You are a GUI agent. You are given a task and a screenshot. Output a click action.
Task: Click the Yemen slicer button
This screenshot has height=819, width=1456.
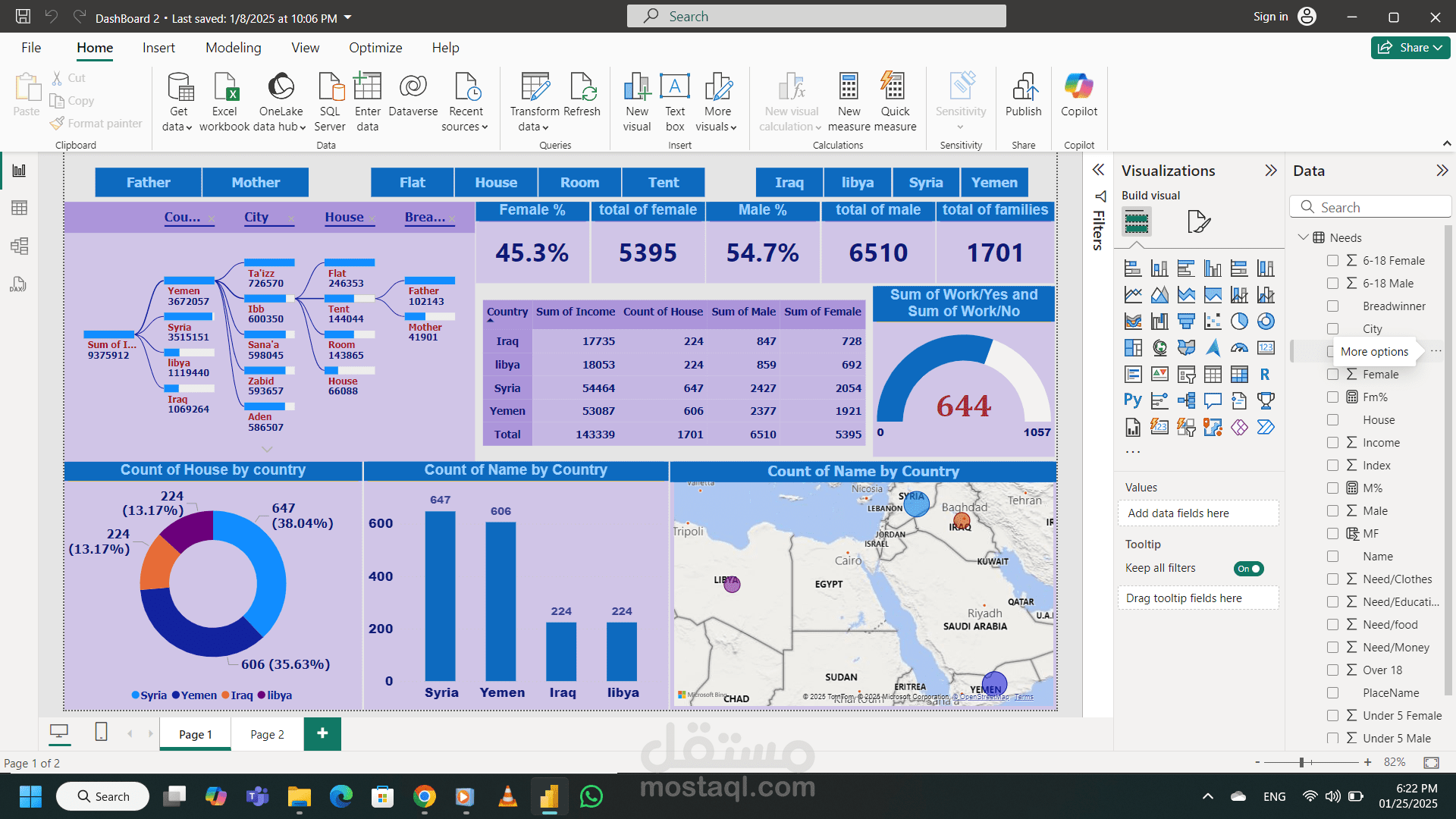994,183
